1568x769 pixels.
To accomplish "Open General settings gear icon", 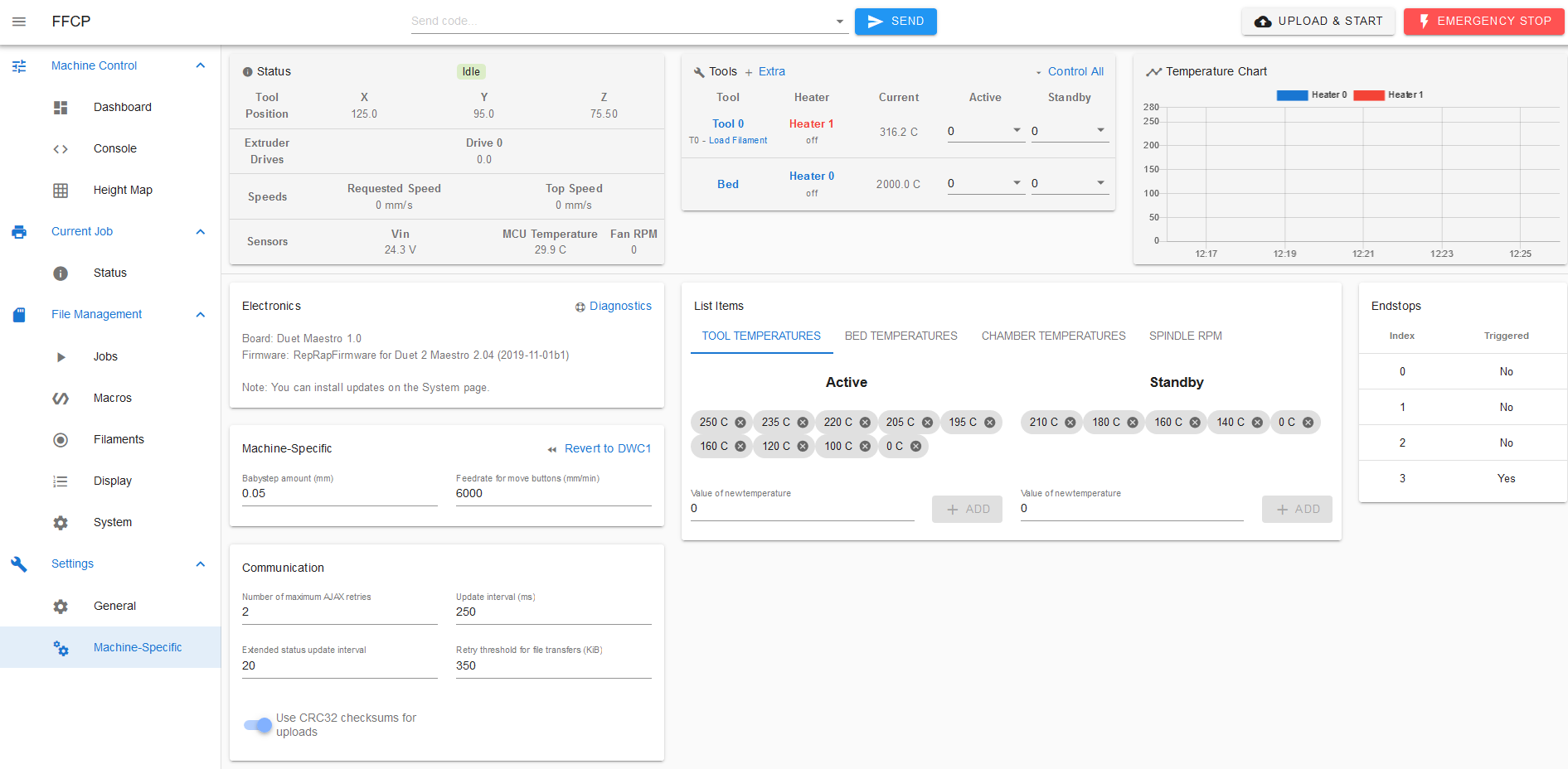I will [61, 607].
